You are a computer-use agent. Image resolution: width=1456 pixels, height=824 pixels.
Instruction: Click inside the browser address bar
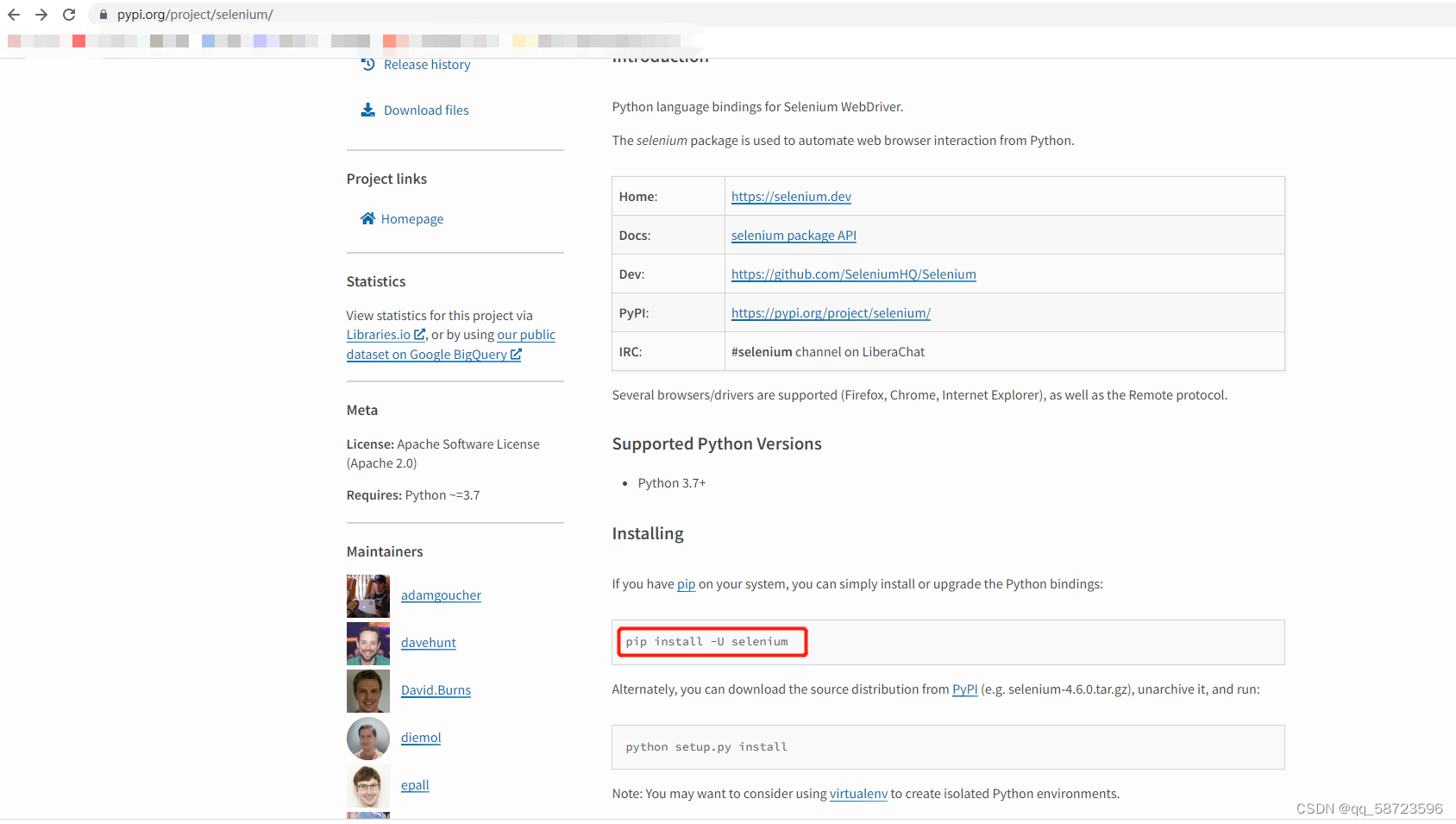[x=345, y=14]
